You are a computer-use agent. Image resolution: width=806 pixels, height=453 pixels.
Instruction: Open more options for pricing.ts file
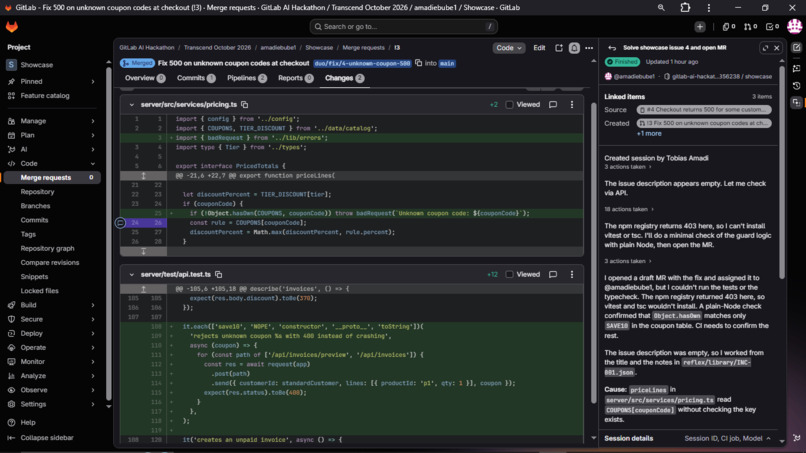[x=572, y=104]
